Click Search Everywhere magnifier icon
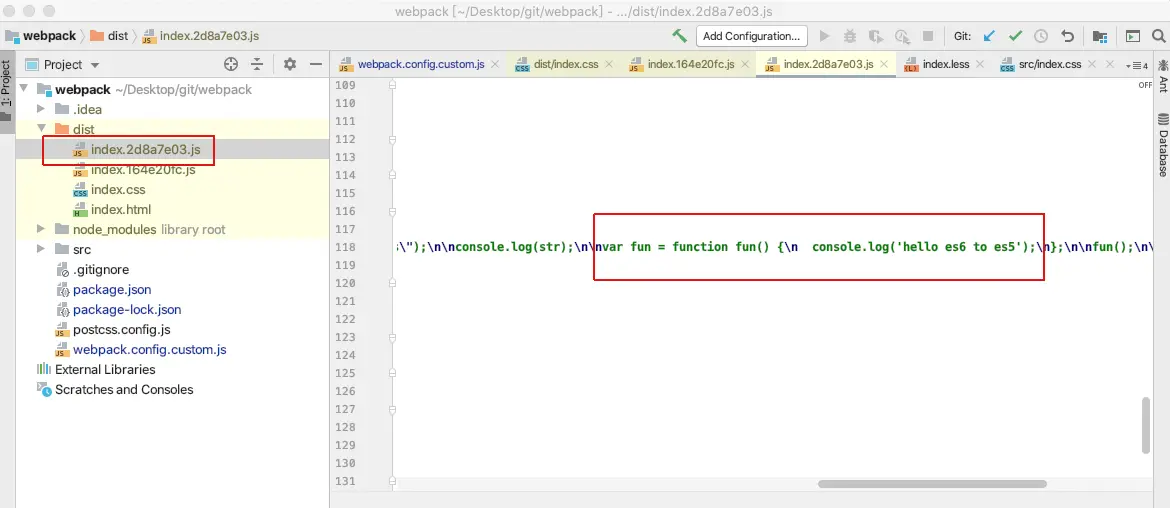Image resolution: width=1170 pixels, height=508 pixels. [x=1158, y=36]
